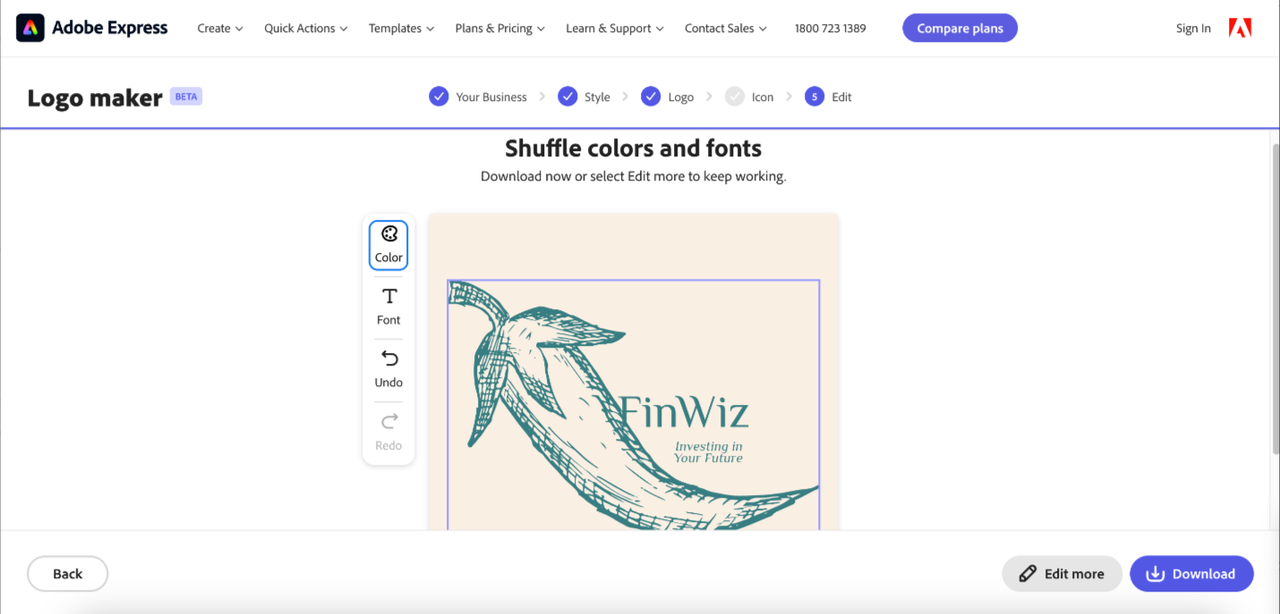1280x614 pixels.
Task: Click the Adobe Express logo icon
Action: 30,28
